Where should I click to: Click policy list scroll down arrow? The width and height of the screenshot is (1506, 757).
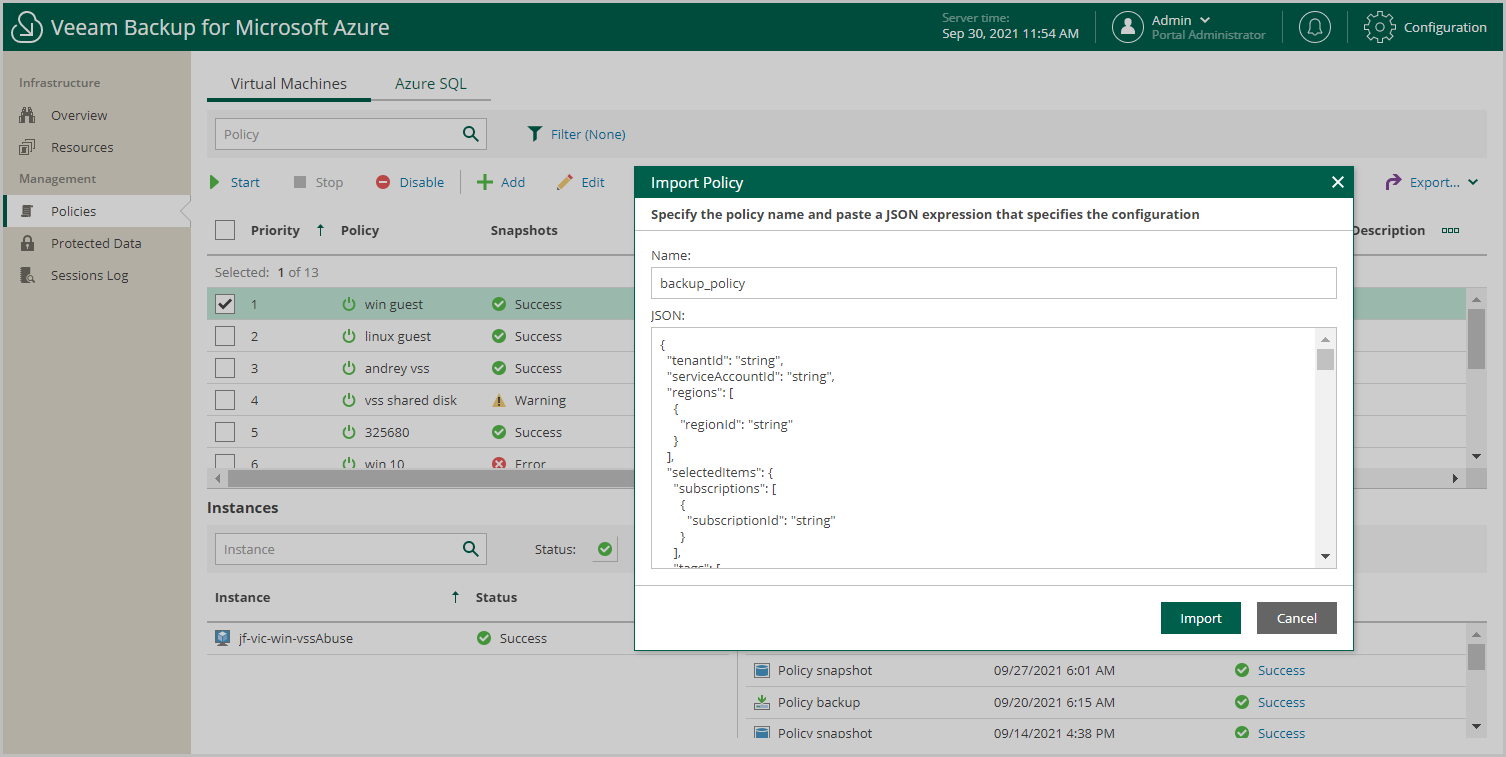(x=1477, y=456)
